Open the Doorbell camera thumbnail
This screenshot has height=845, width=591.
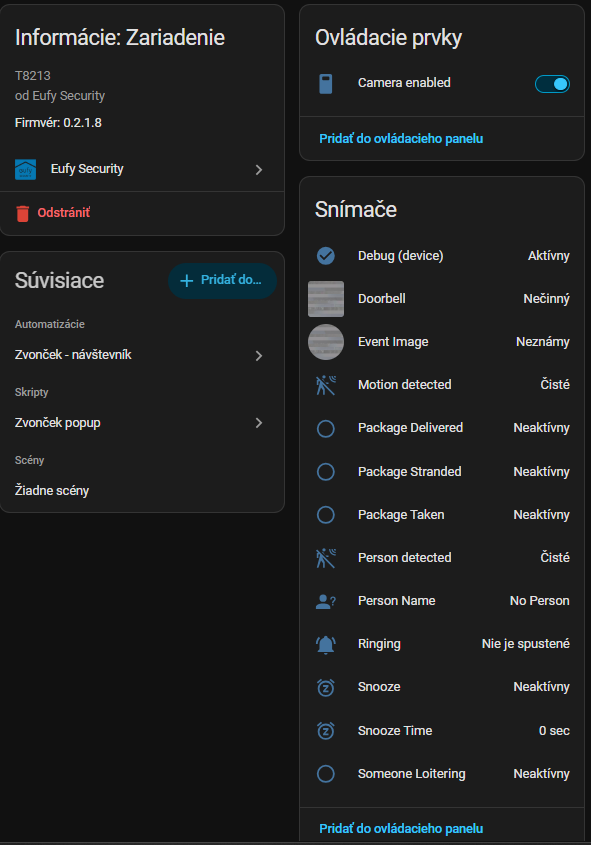point(325,299)
